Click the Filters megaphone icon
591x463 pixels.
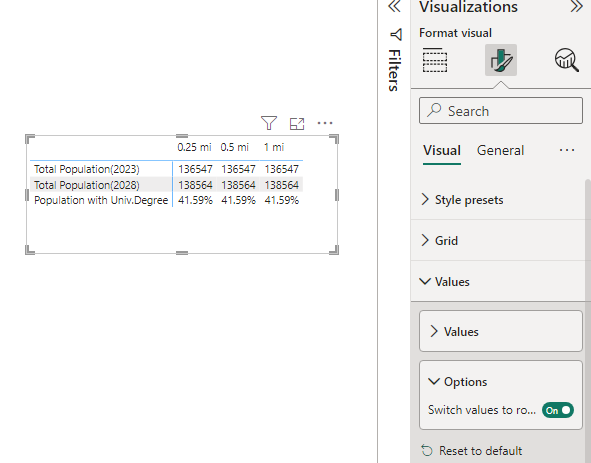coord(395,35)
